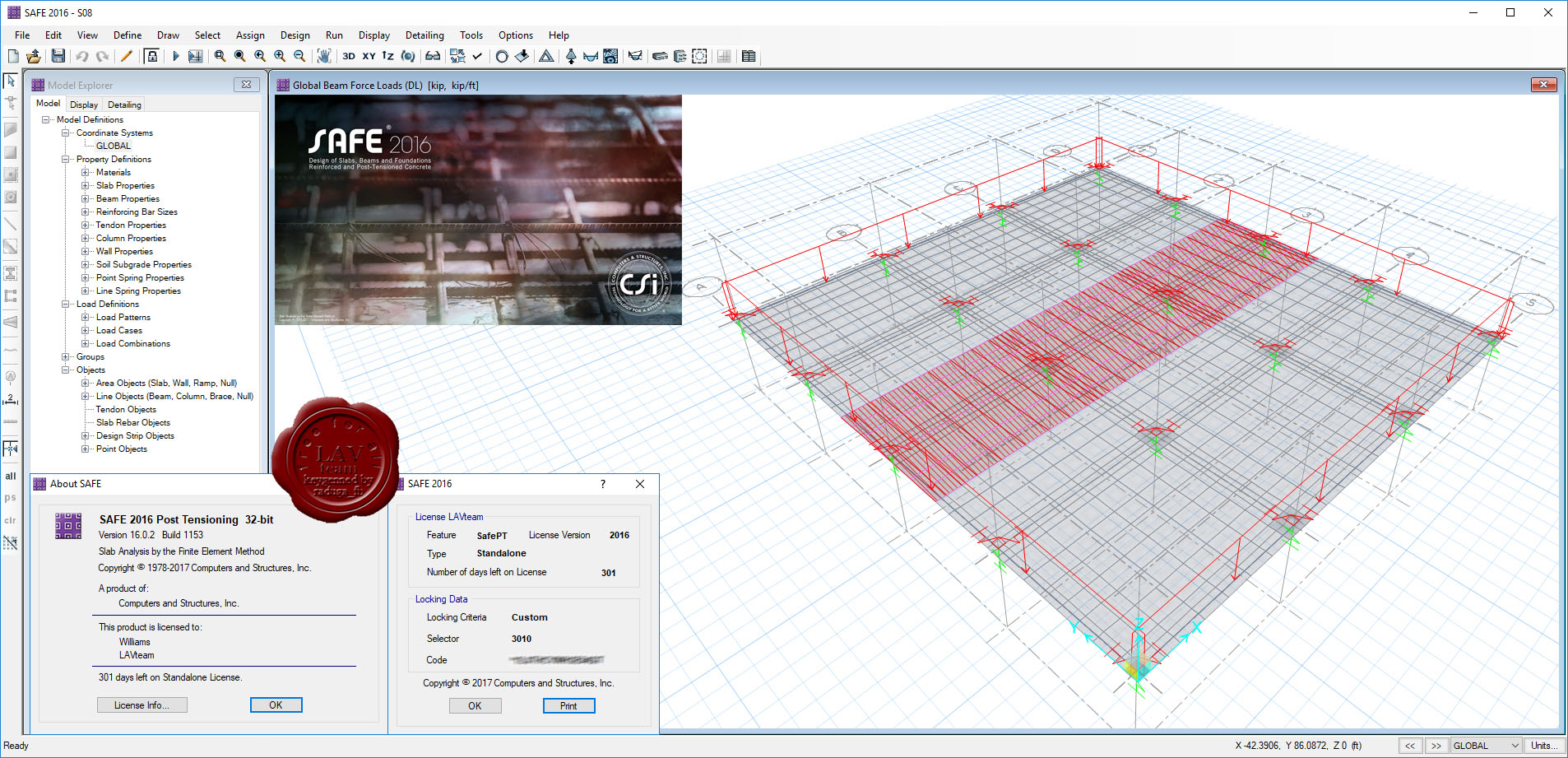Close the Model Explorer panel
This screenshot has width=1568, height=758.
click(x=246, y=85)
